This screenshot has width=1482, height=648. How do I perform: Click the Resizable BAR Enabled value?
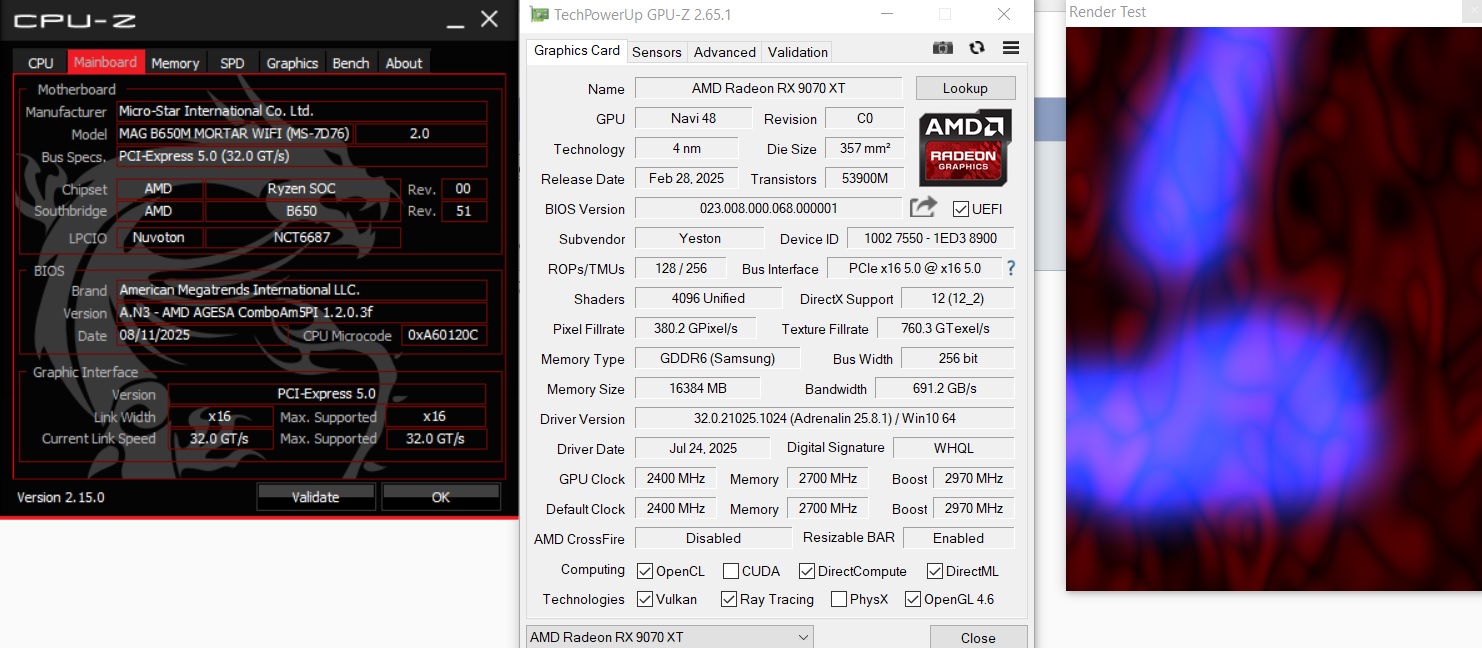coord(958,538)
